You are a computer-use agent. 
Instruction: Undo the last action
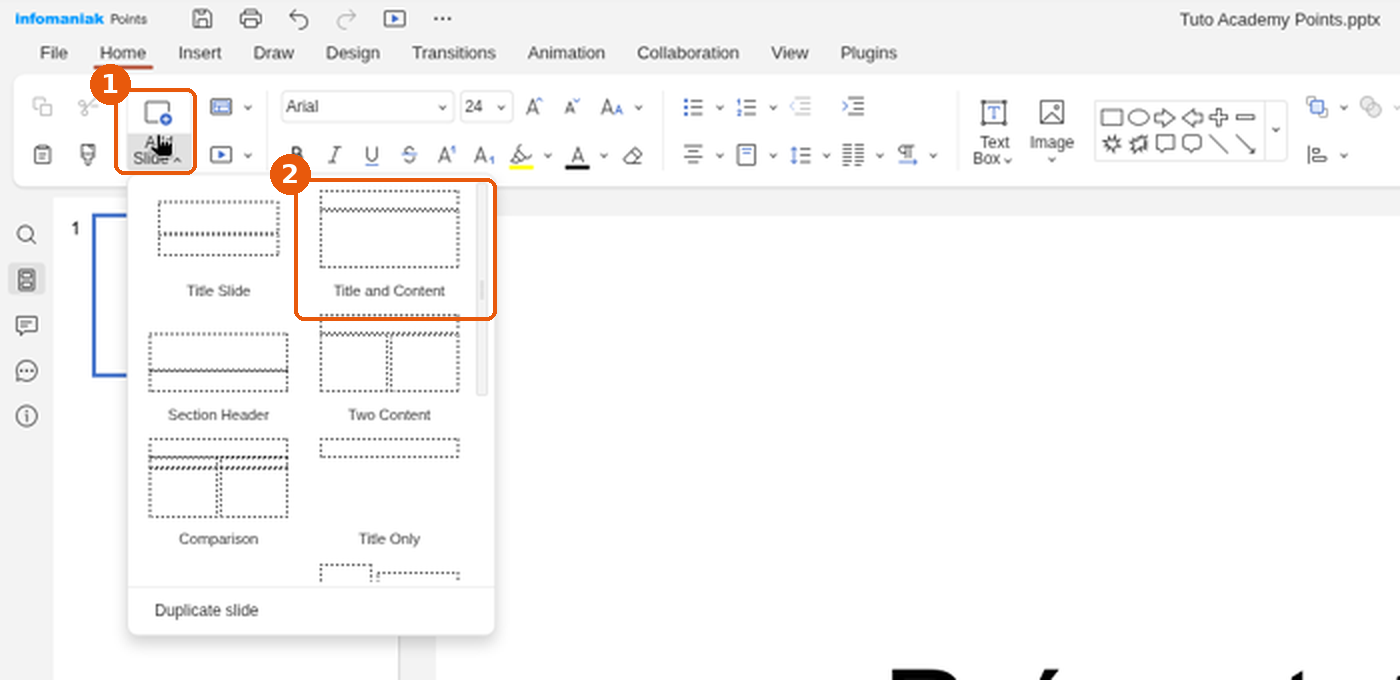click(x=299, y=18)
